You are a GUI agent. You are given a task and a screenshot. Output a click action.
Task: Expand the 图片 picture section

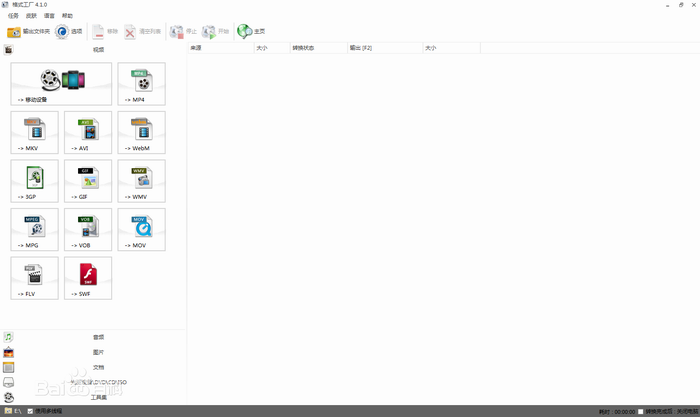click(97, 352)
